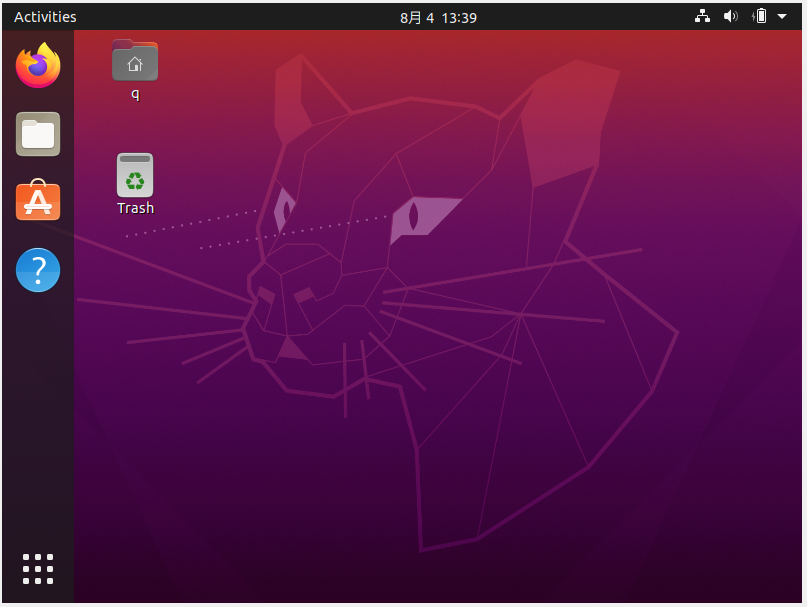807x607 pixels.
Task: Click the volume speaker icon
Action: (x=730, y=16)
